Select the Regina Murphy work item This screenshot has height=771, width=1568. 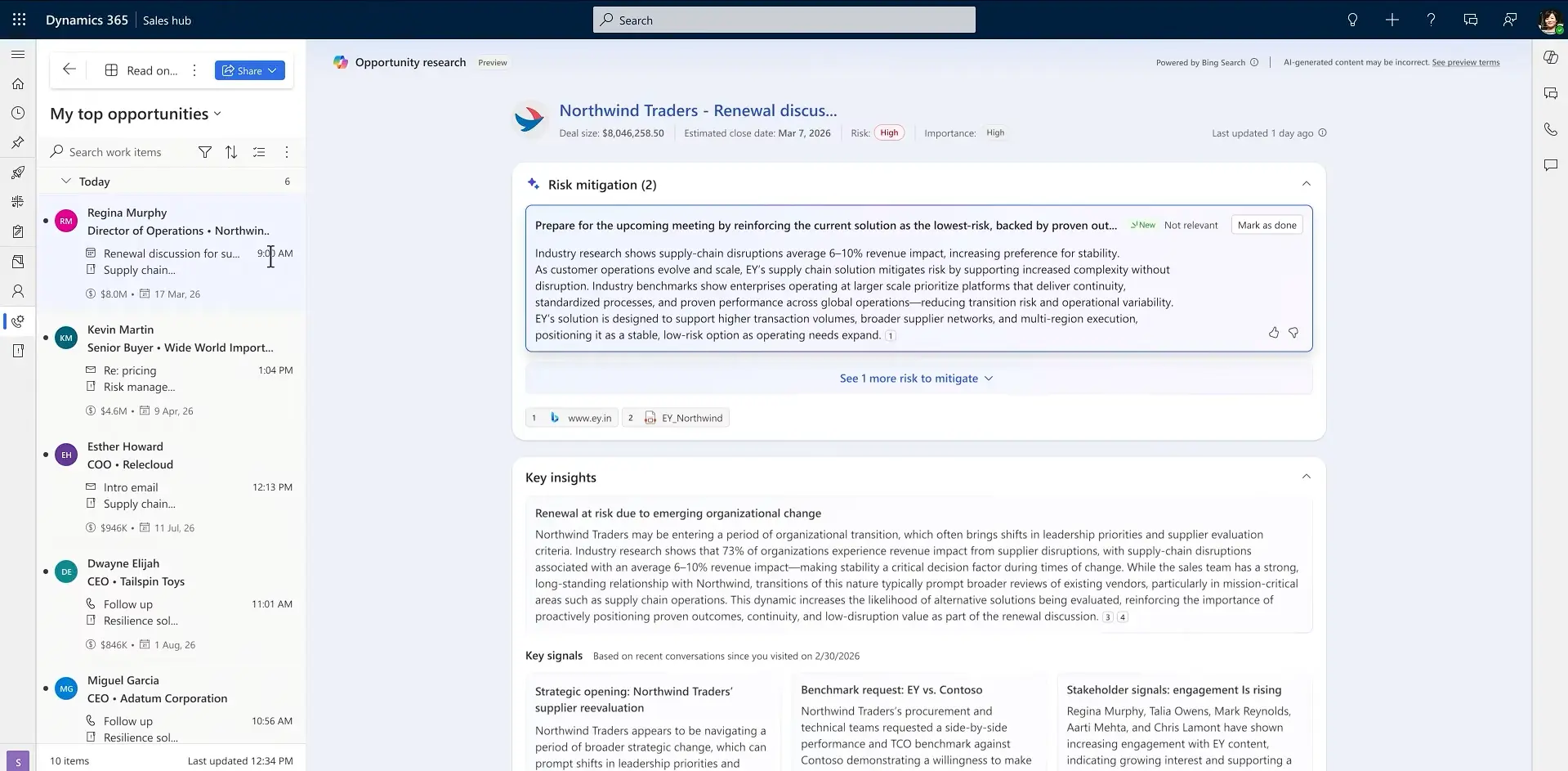coord(172,253)
